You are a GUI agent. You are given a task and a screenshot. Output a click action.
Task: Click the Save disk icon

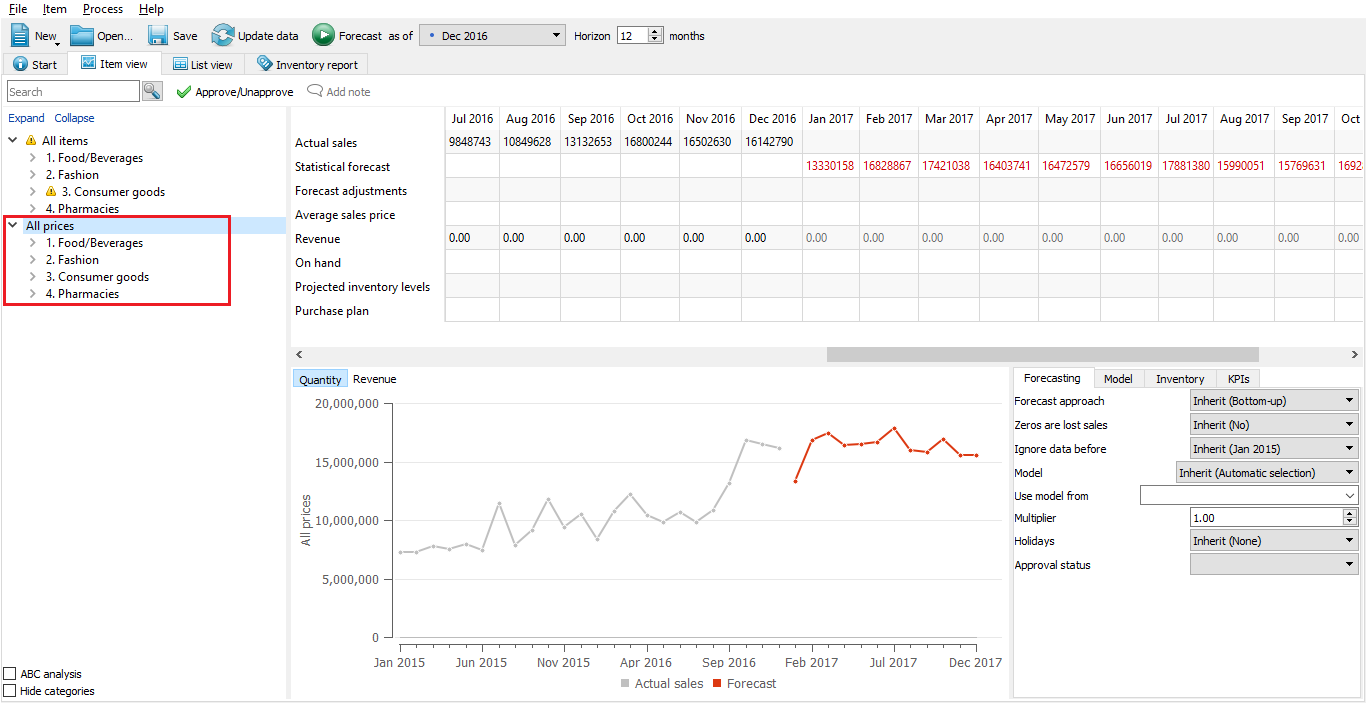pyautogui.click(x=158, y=35)
